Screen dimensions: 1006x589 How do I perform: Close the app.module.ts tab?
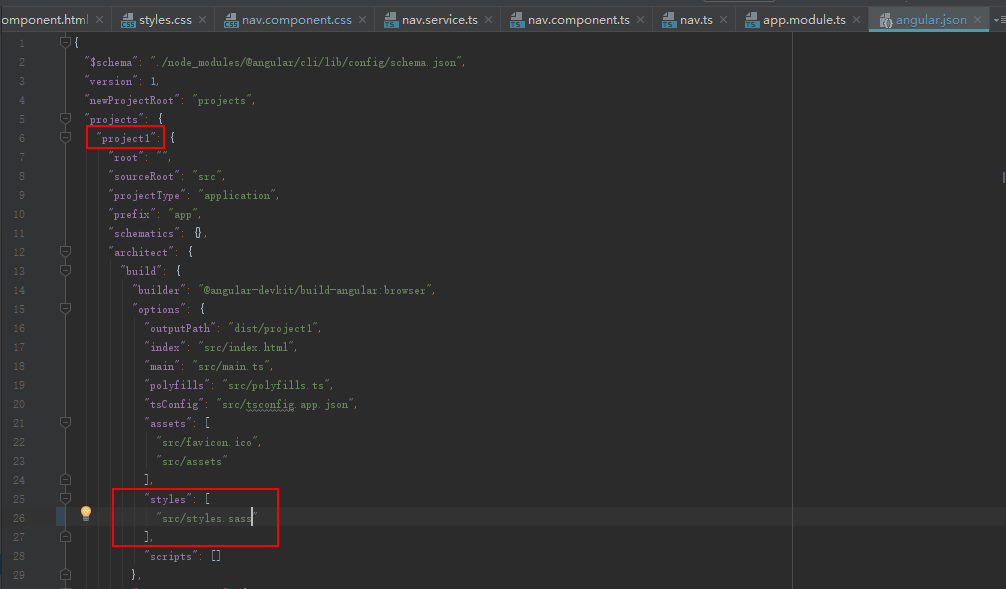pos(856,20)
